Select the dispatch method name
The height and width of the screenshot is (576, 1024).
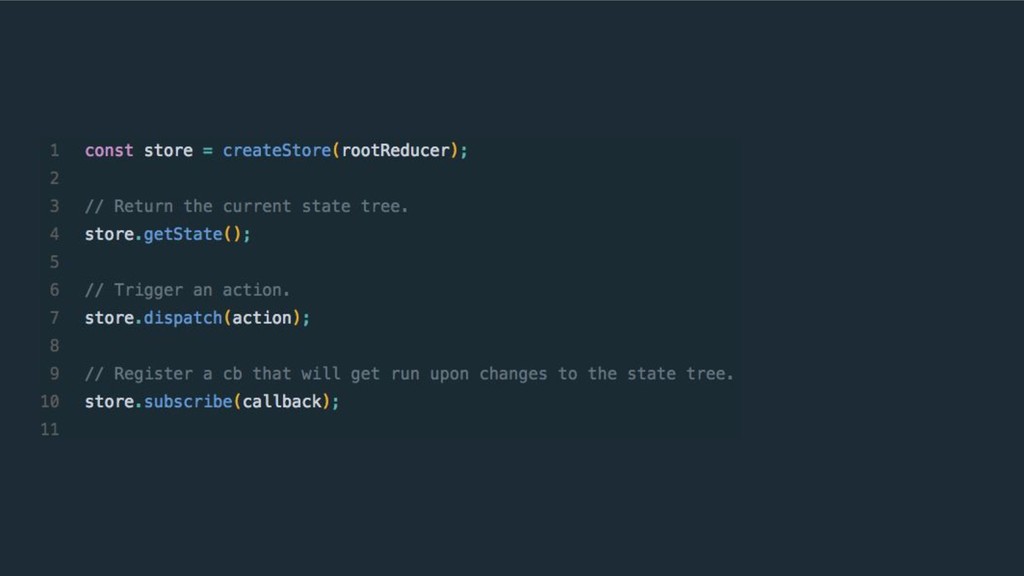click(x=183, y=318)
